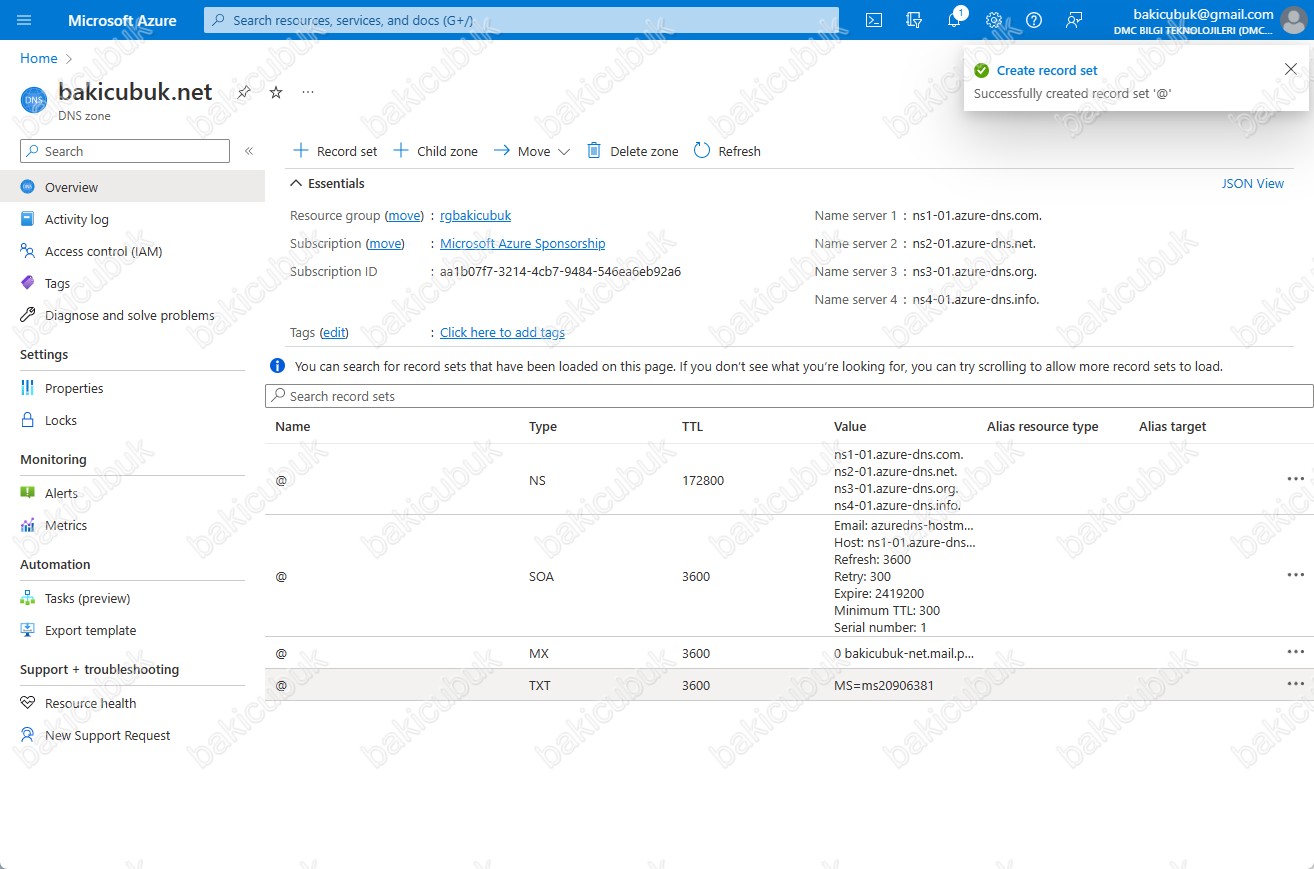Screen dimensions: 1314x869
Task: Open the Help question mark icon
Action: coord(1034,20)
